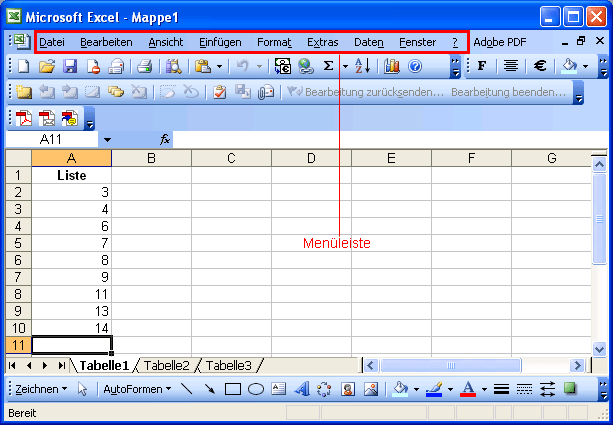Create a new blank workbook
Screen dimensions: 613x425
click(23, 66)
